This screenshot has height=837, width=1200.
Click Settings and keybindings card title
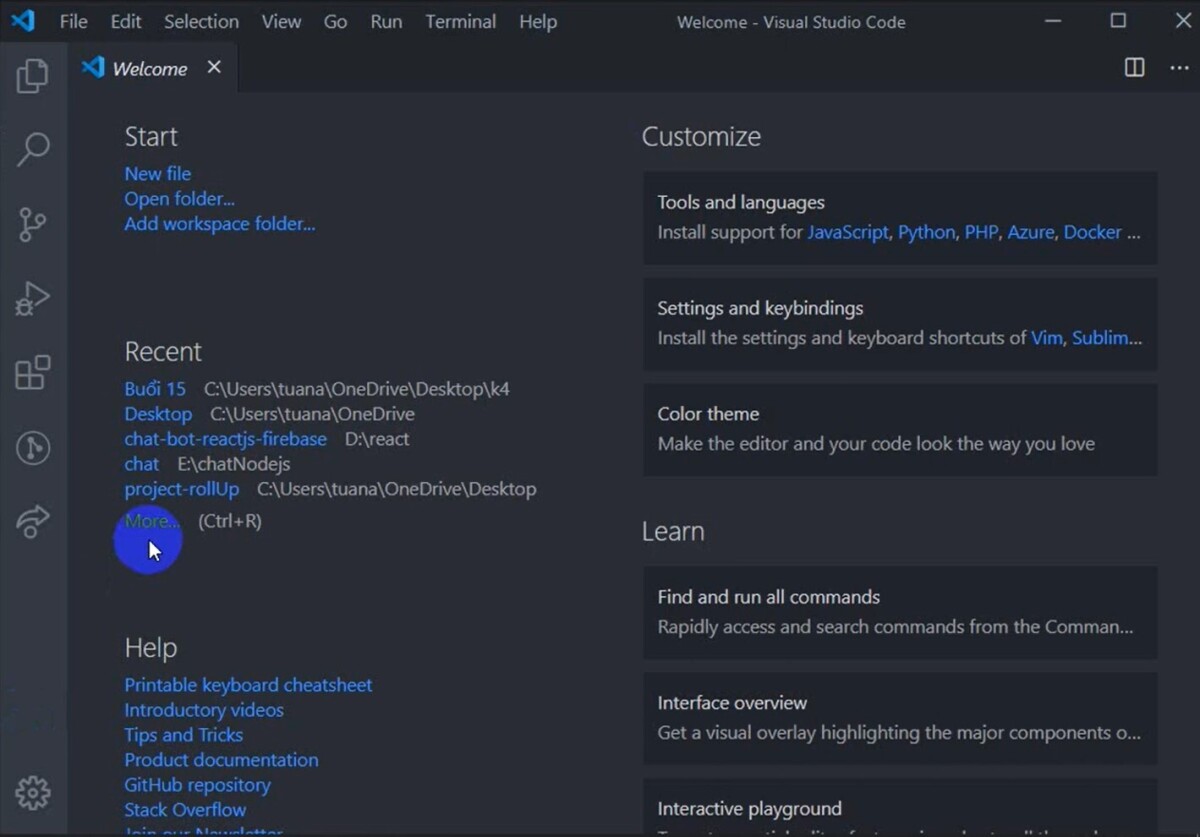click(761, 308)
